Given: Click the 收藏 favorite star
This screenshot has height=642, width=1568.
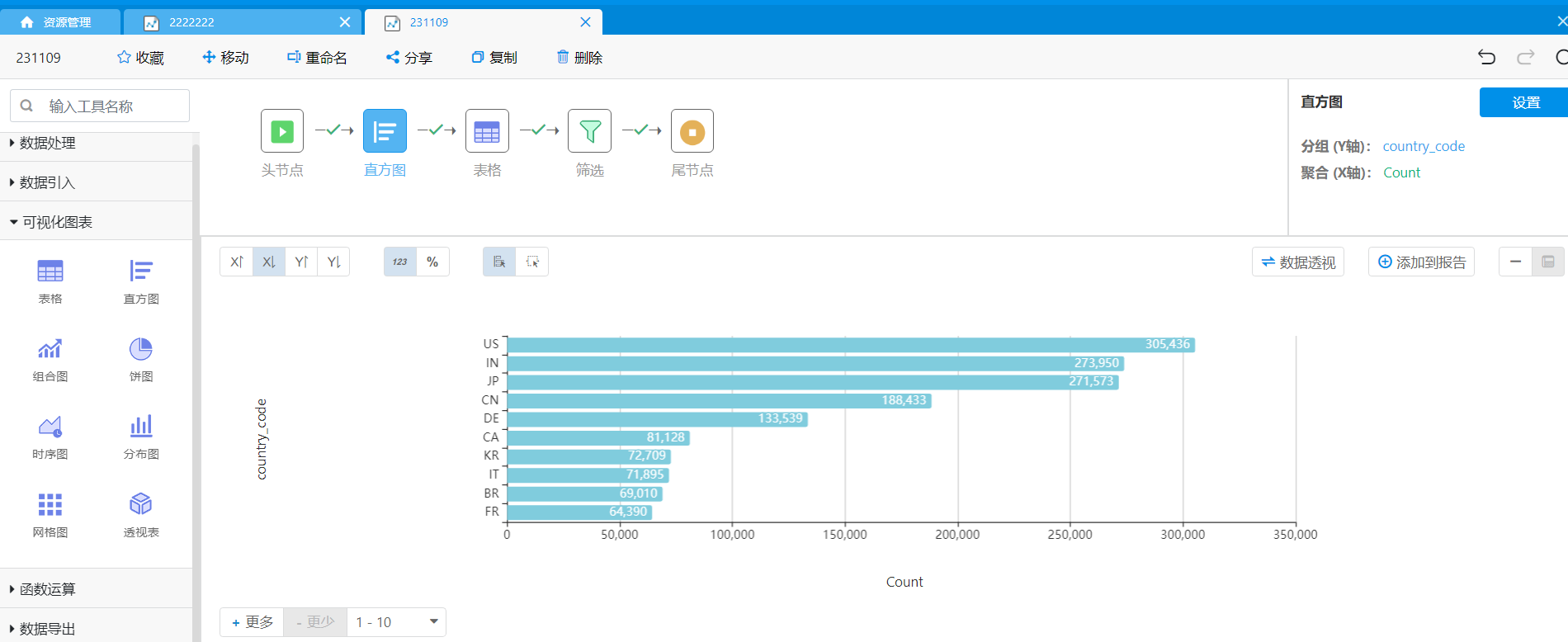Looking at the screenshot, I should pyautogui.click(x=140, y=57).
